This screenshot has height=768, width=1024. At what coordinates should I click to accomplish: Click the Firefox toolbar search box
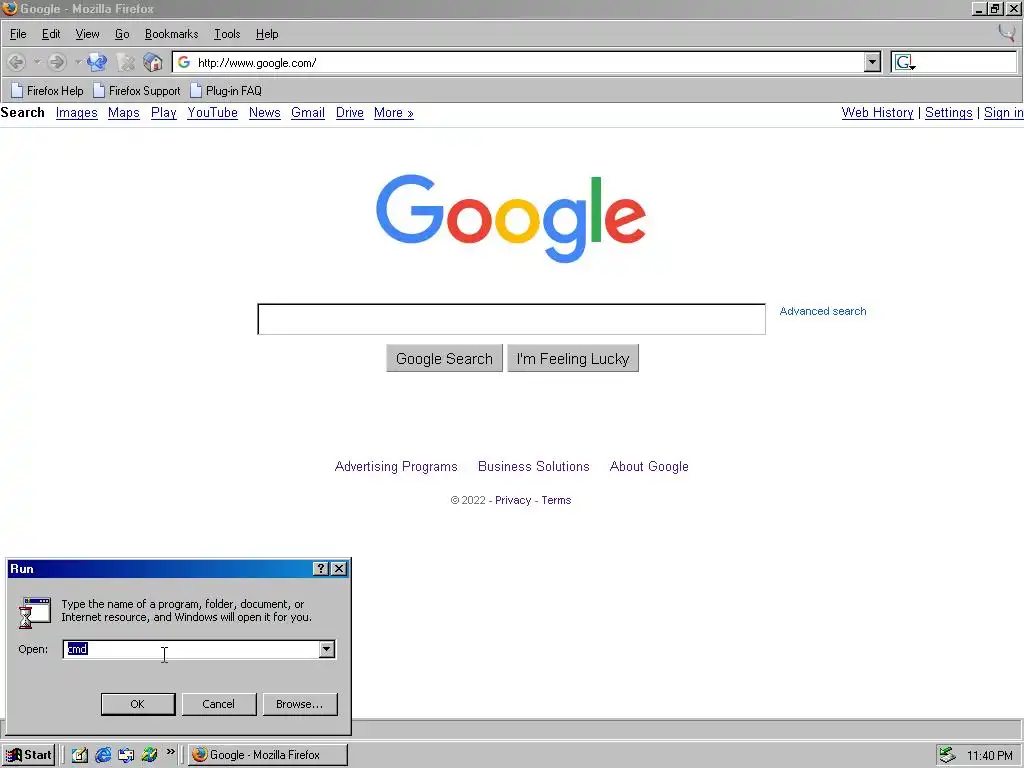pos(967,62)
